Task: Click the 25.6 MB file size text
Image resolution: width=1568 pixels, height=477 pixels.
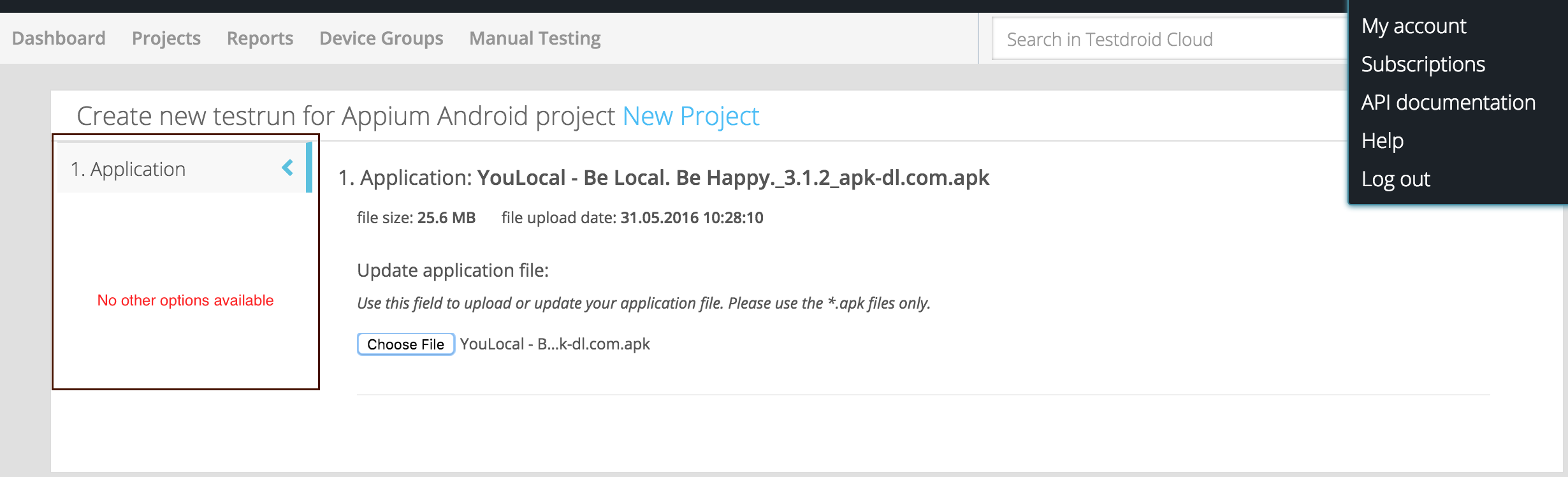Action: point(446,218)
